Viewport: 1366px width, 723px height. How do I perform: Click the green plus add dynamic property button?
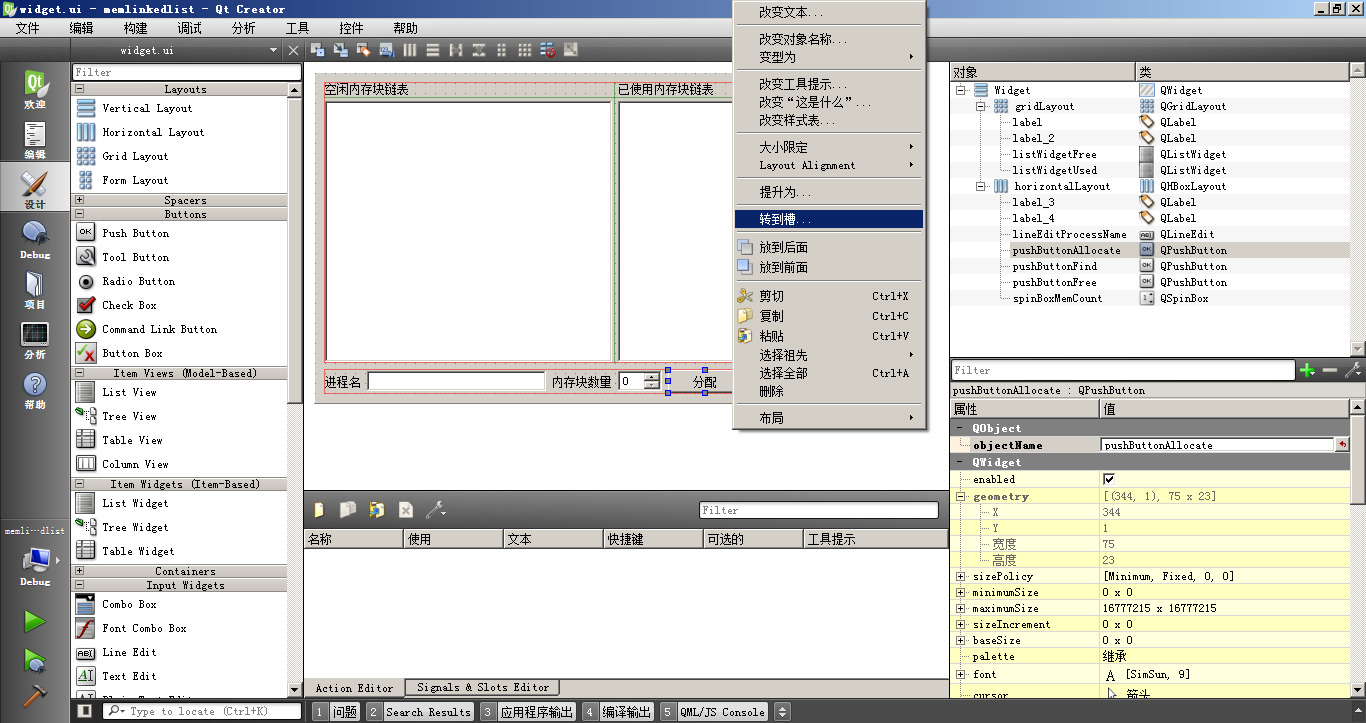[1308, 370]
